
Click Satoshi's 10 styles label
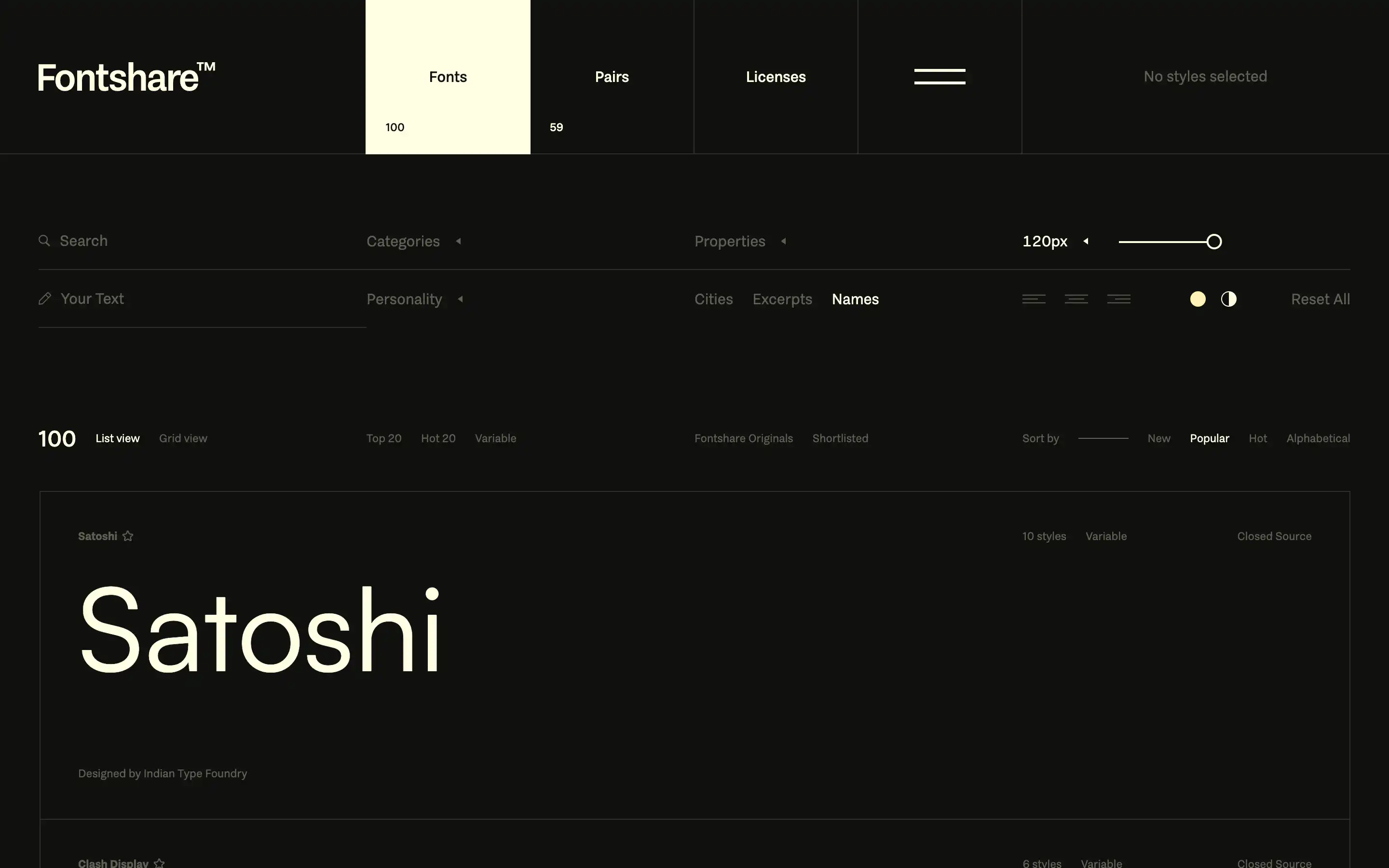point(1044,536)
